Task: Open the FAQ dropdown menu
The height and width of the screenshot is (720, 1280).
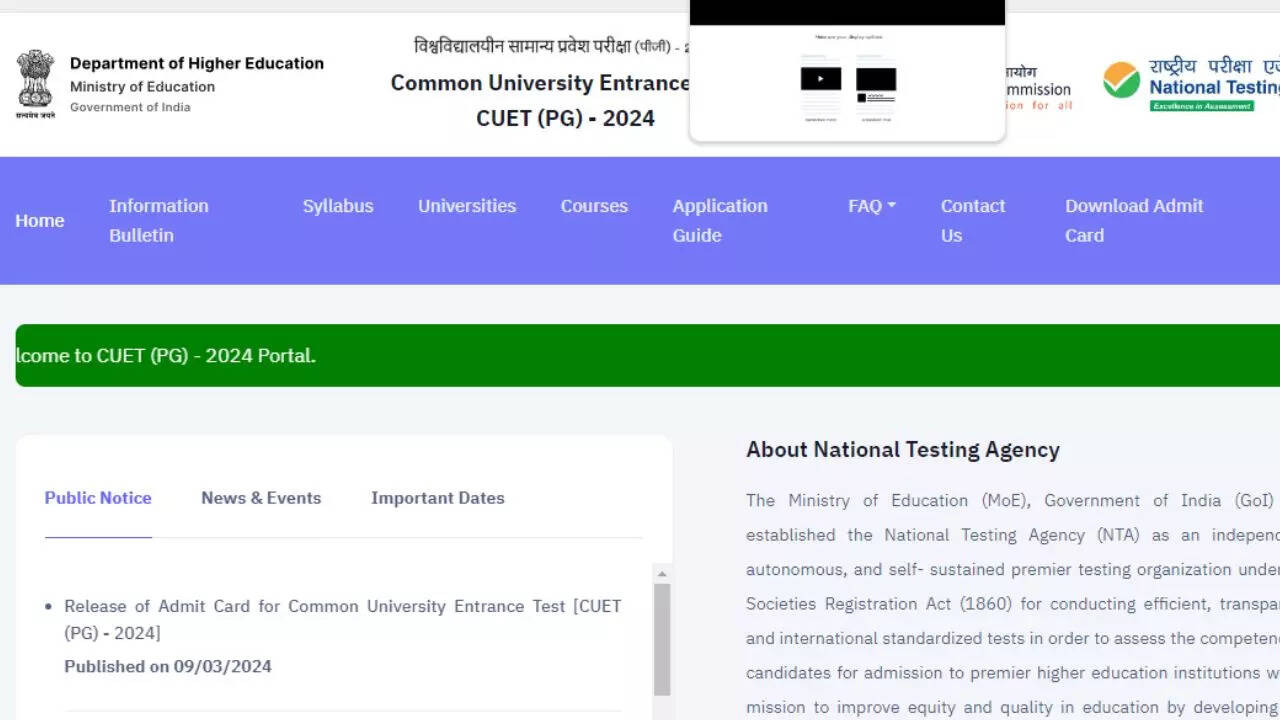Action: point(870,206)
